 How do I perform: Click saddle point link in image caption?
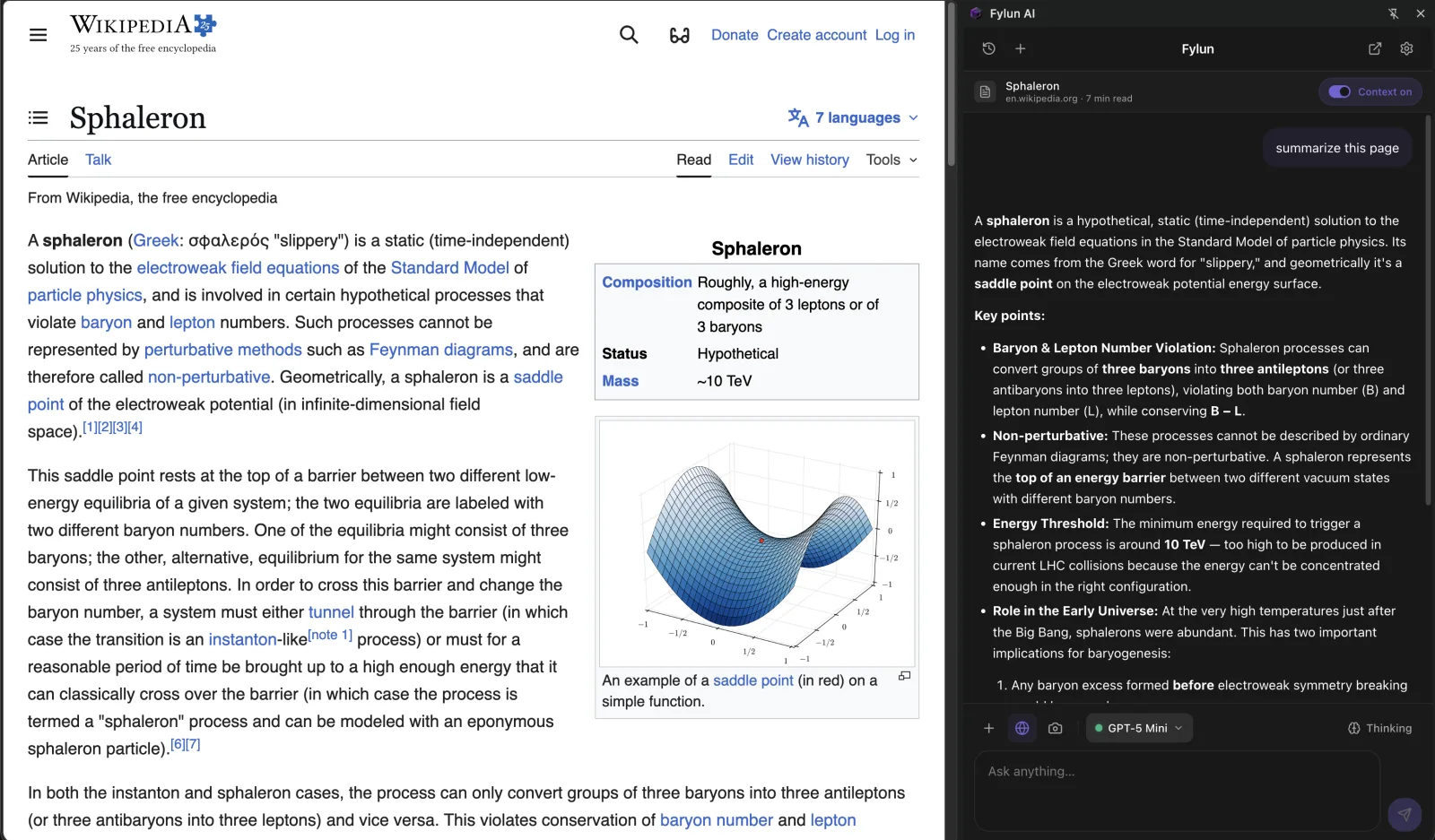click(753, 680)
